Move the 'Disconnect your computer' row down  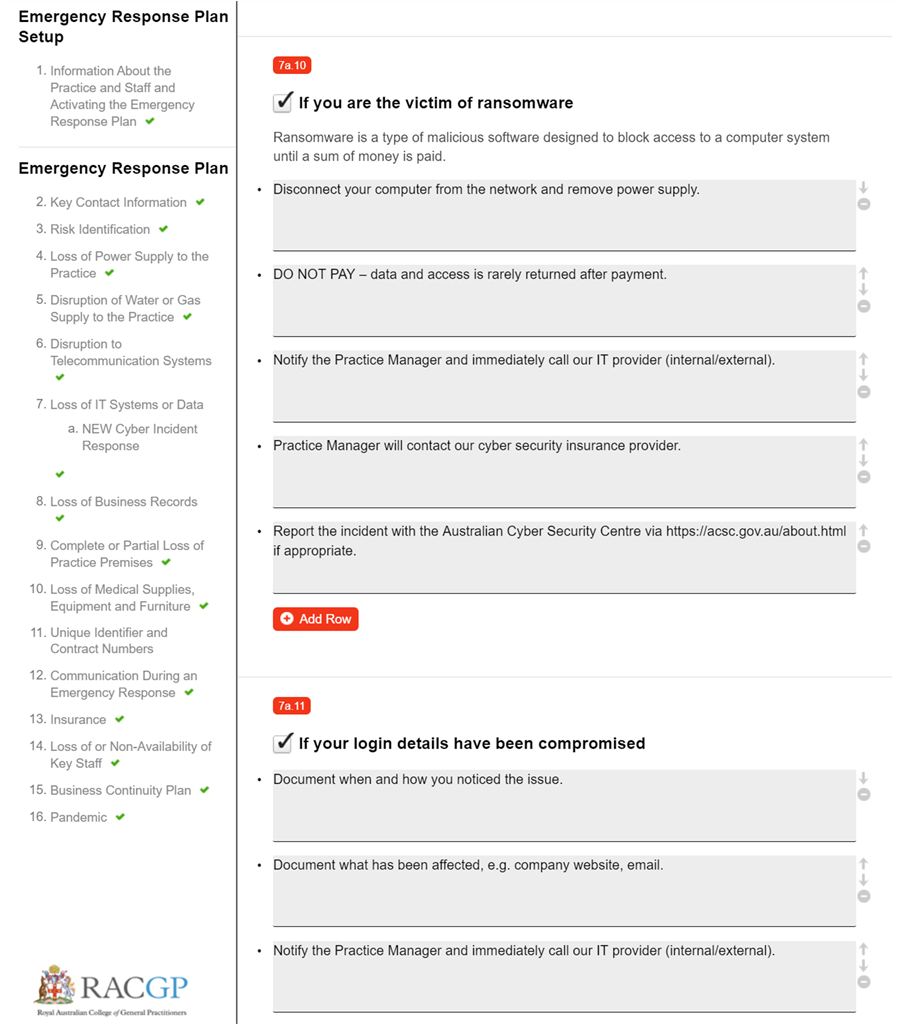pos(864,187)
